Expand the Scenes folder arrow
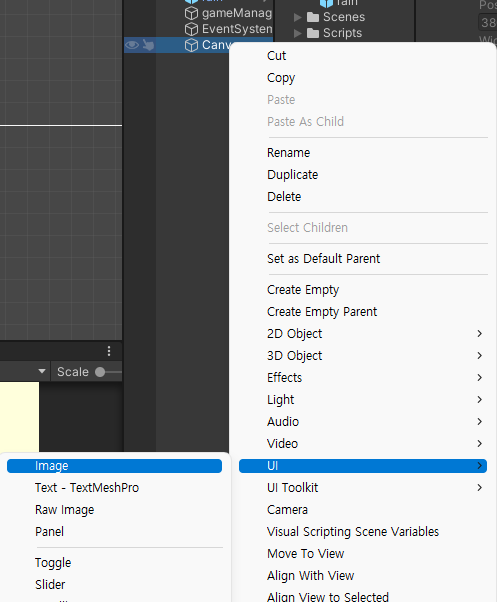The height and width of the screenshot is (602, 497). [297, 17]
